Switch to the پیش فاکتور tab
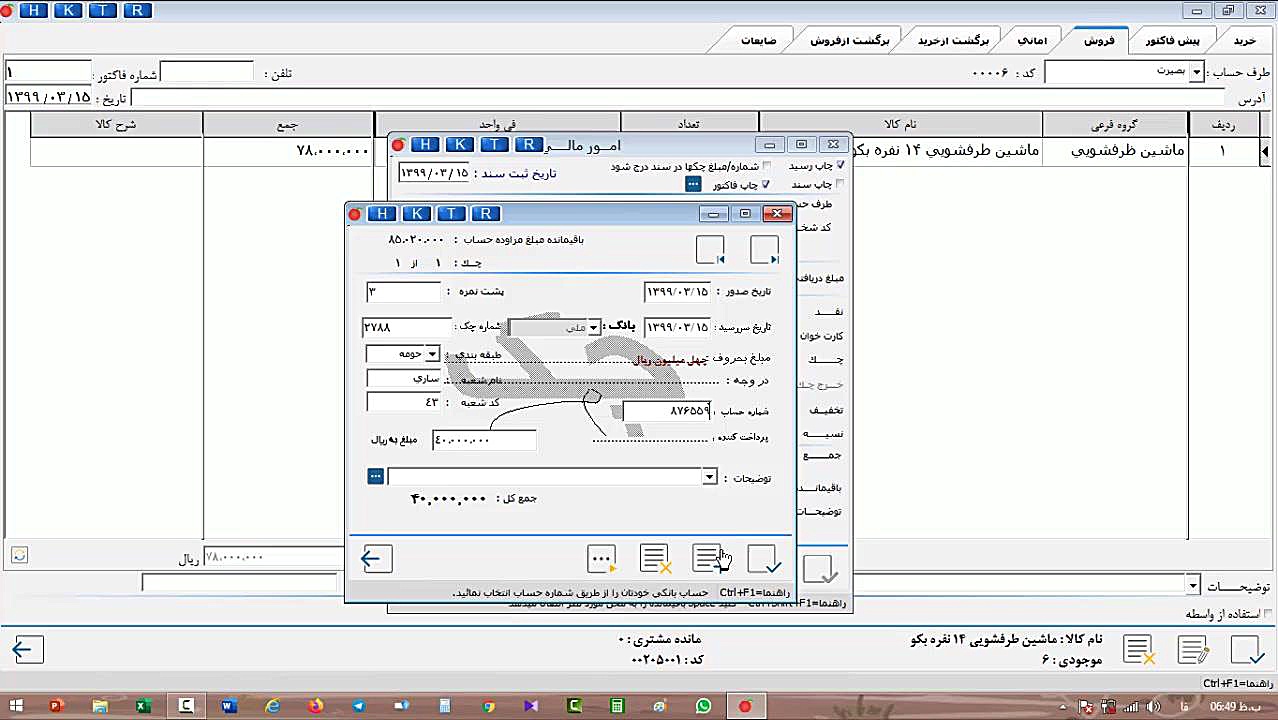 tap(1172, 40)
